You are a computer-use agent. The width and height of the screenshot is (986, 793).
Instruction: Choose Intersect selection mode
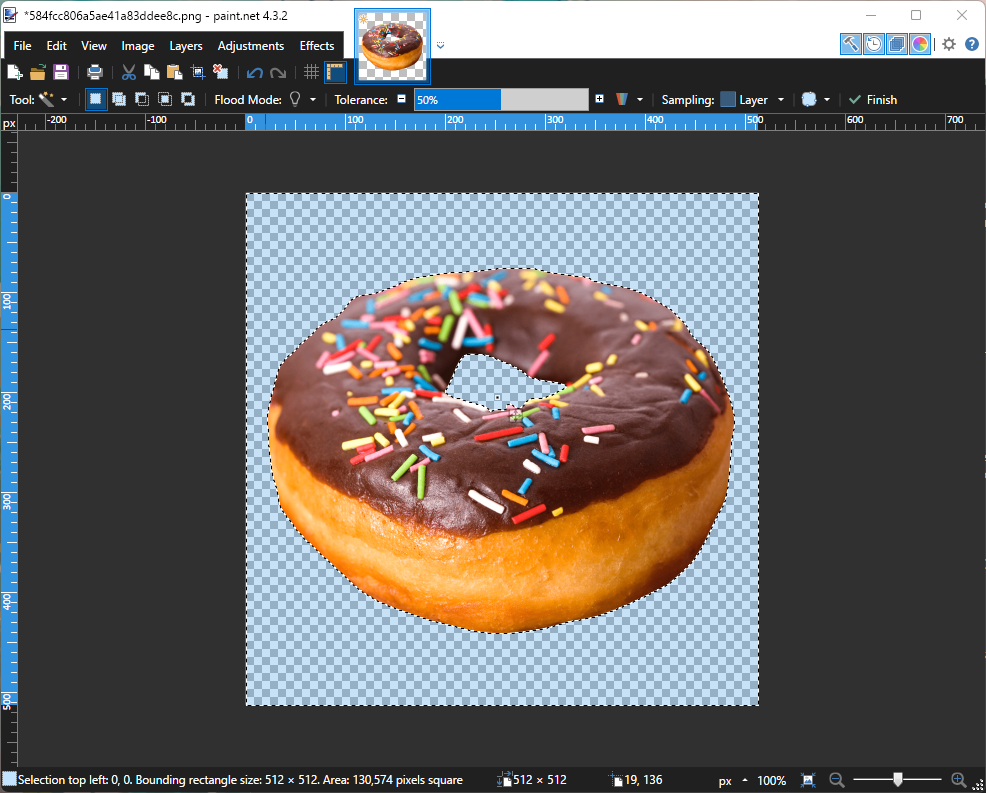click(x=165, y=99)
